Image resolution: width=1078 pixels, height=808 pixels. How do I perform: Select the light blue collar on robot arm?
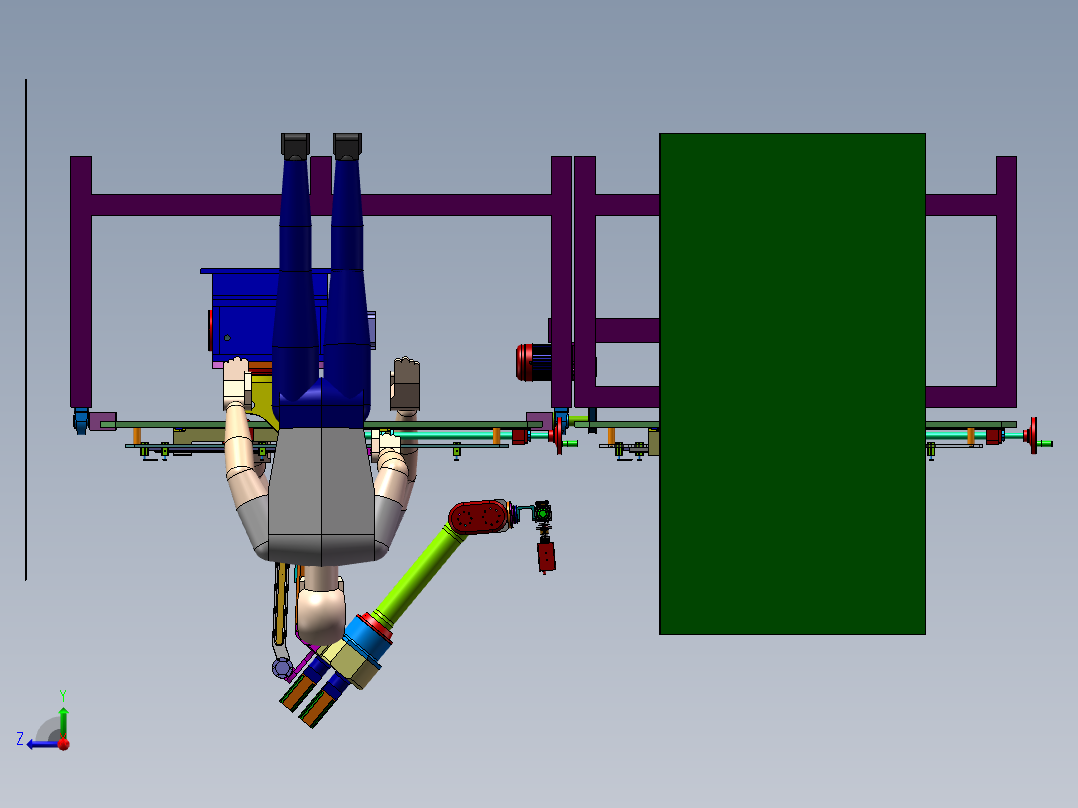tap(366, 641)
